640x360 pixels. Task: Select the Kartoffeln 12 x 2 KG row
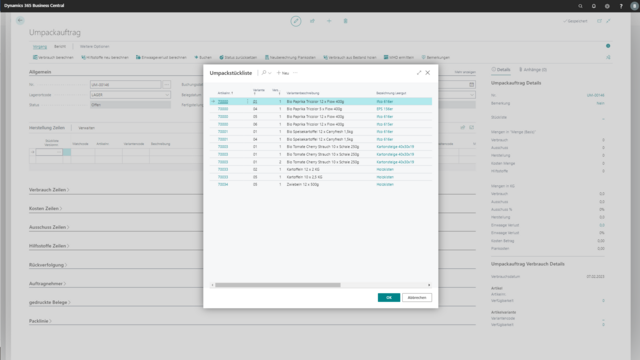(321, 169)
